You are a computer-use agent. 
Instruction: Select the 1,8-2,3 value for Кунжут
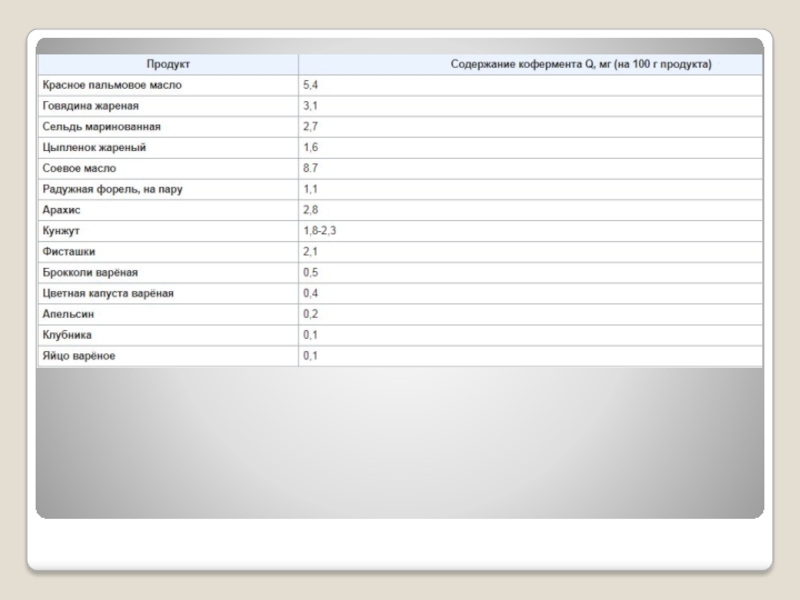coord(320,231)
